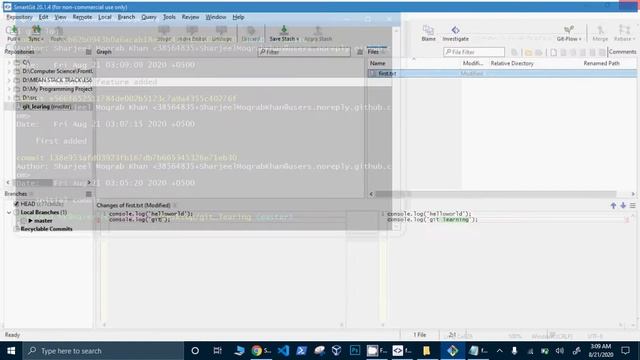Click the File Filter input field
640x360 pixels.
pos(474,52)
